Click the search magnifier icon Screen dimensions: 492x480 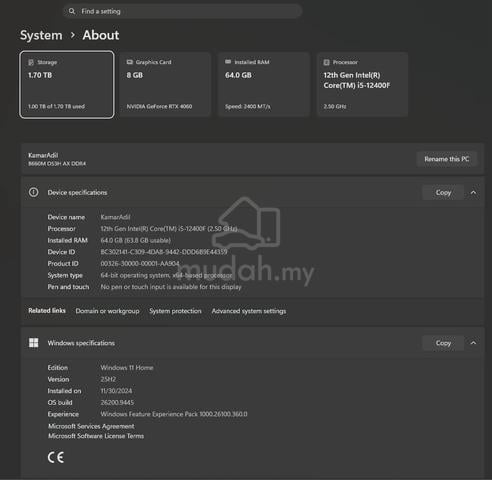[x=72, y=11]
